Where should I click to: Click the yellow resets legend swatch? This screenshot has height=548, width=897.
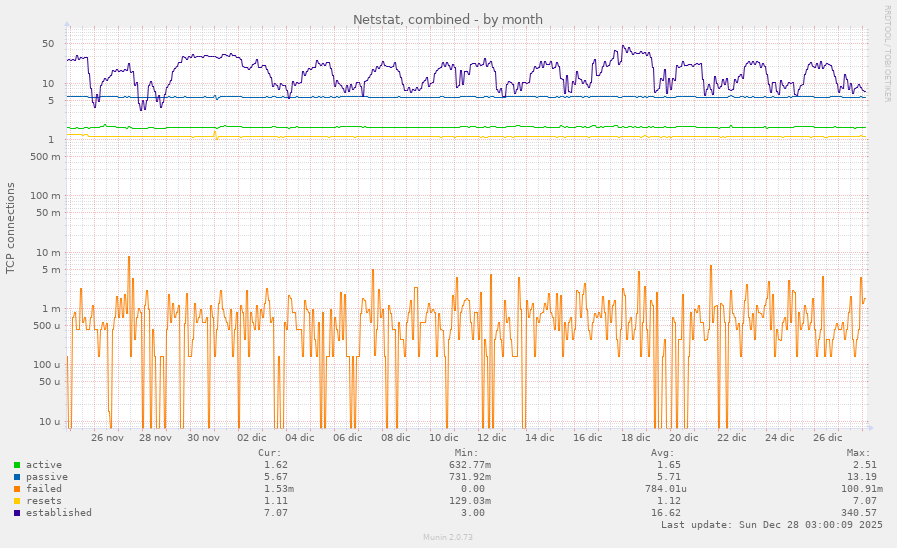[17, 501]
